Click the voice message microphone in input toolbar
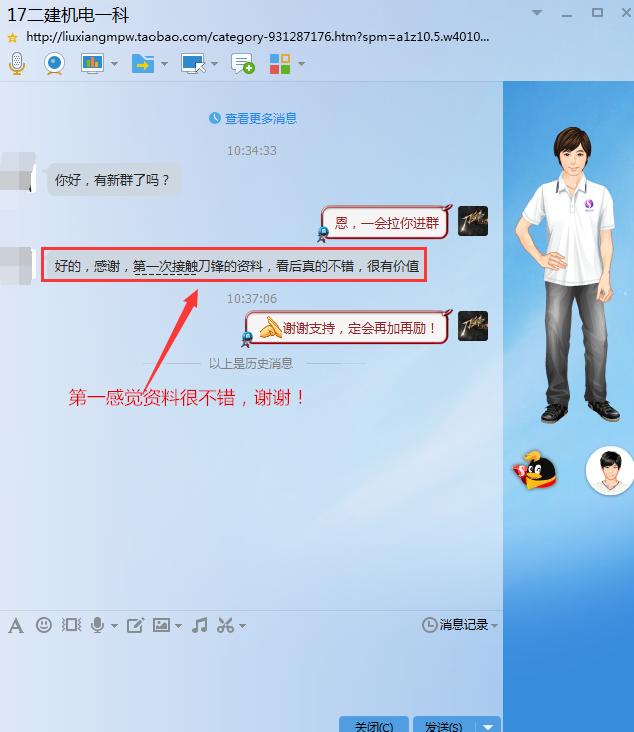634x732 pixels. coord(97,625)
